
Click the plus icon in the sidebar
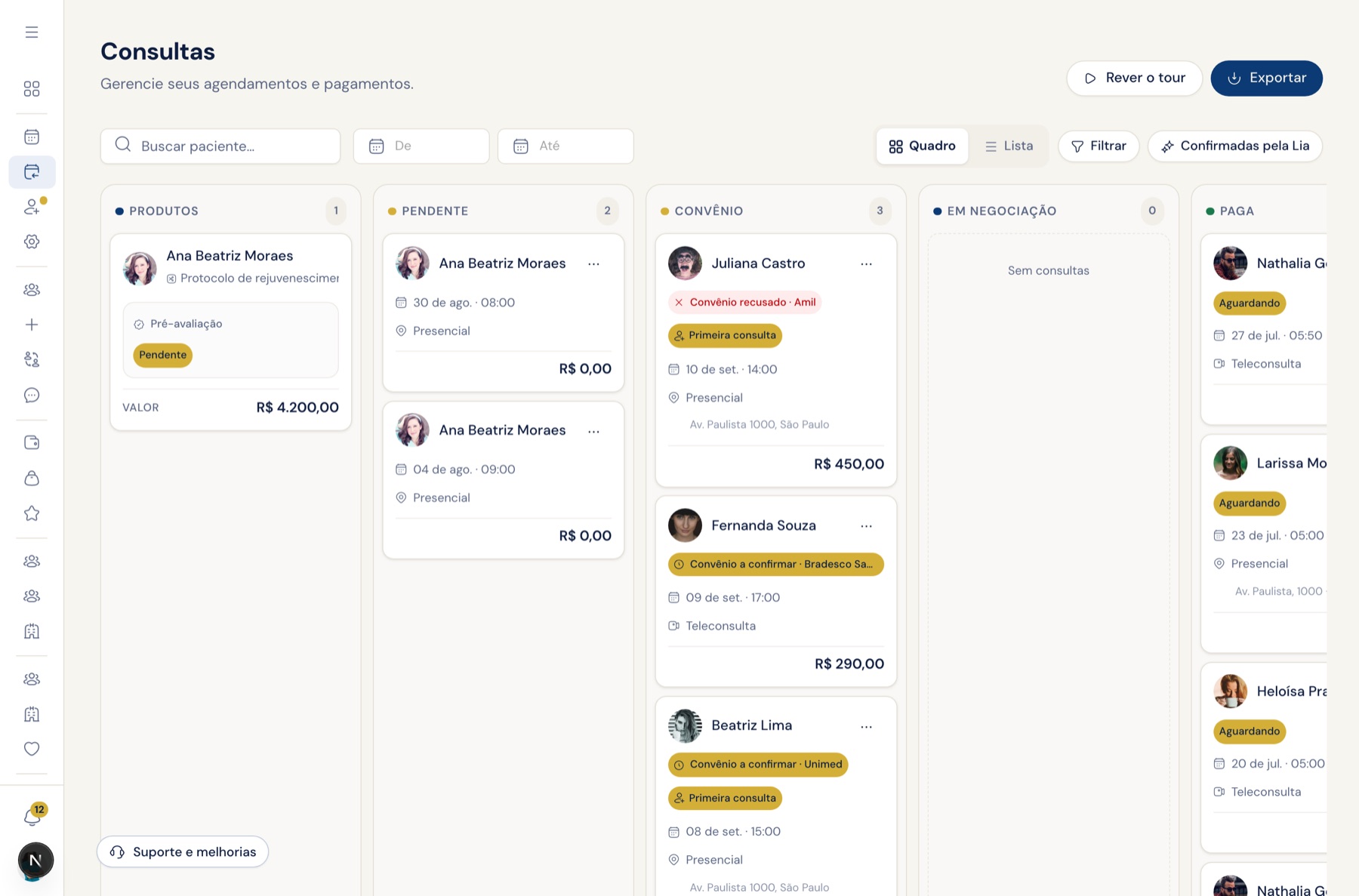pos(32,325)
